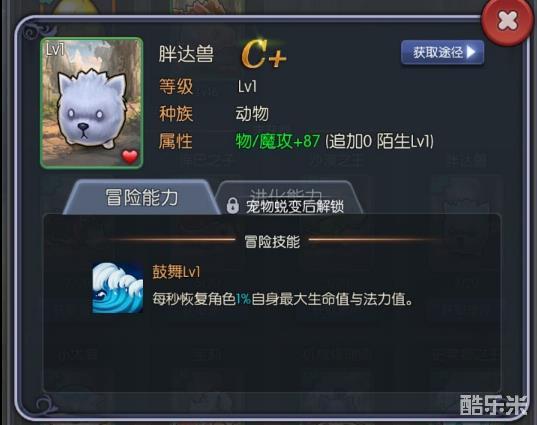The height and width of the screenshot is (425, 537).
Task: Click the green 物/魔攻+87 attribute text
Action: (278, 141)
